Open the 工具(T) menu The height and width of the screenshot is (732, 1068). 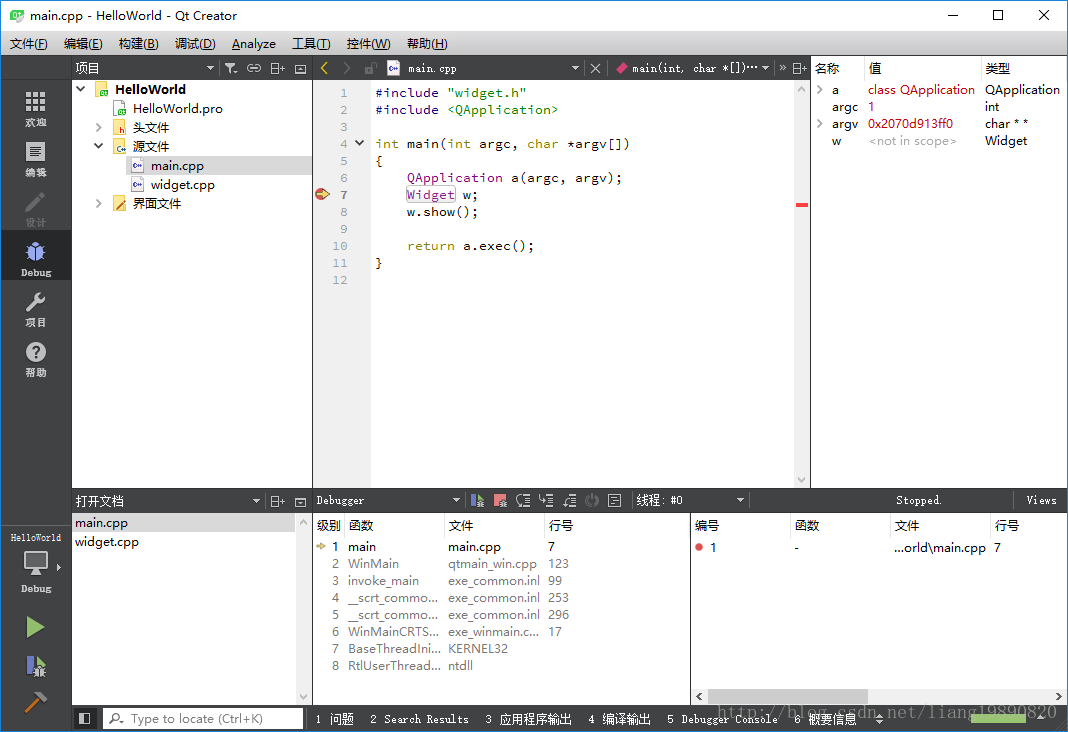(311, 44)
